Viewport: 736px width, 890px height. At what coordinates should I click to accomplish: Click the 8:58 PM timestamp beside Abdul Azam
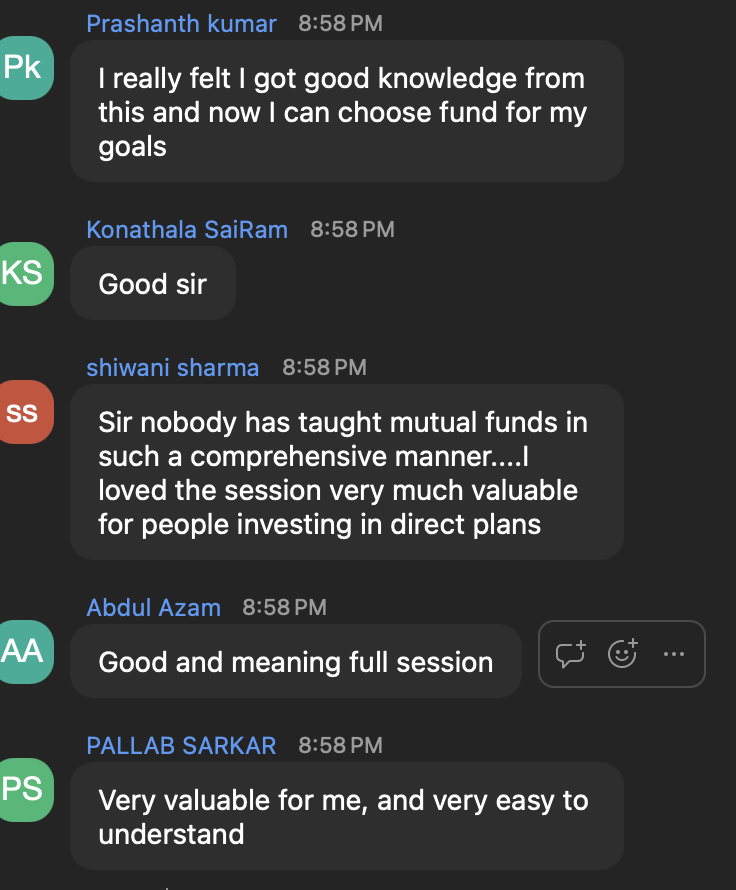[x=284, y=608]
